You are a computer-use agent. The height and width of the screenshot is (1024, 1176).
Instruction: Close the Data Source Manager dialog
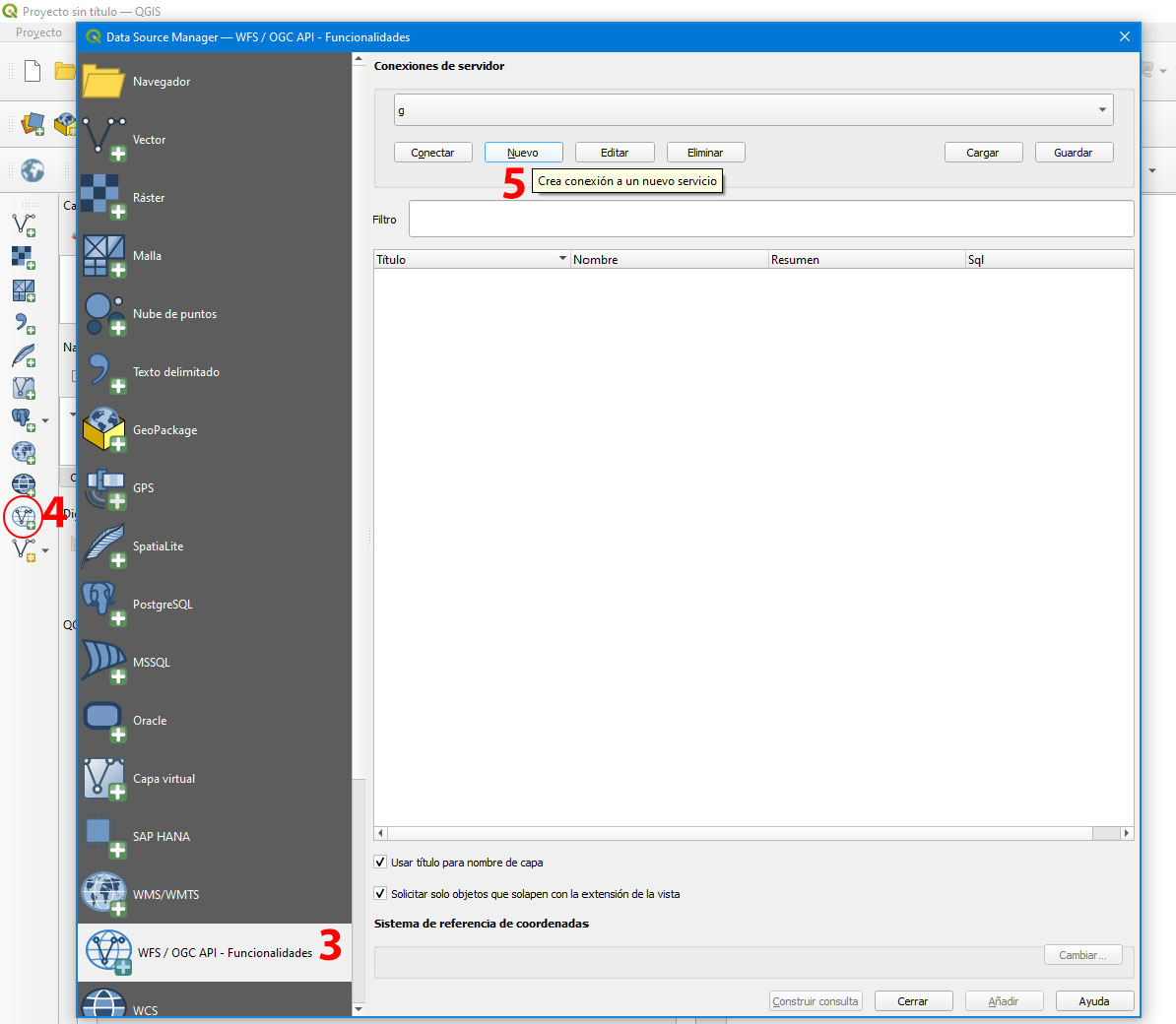point(1124,36)
